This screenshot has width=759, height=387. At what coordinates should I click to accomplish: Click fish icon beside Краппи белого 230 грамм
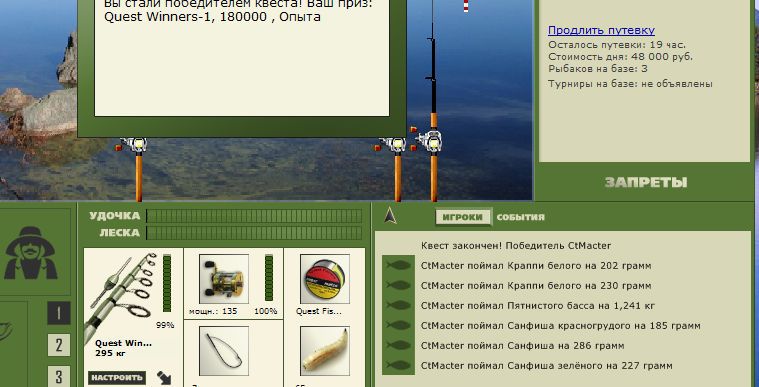coord(399,285)
